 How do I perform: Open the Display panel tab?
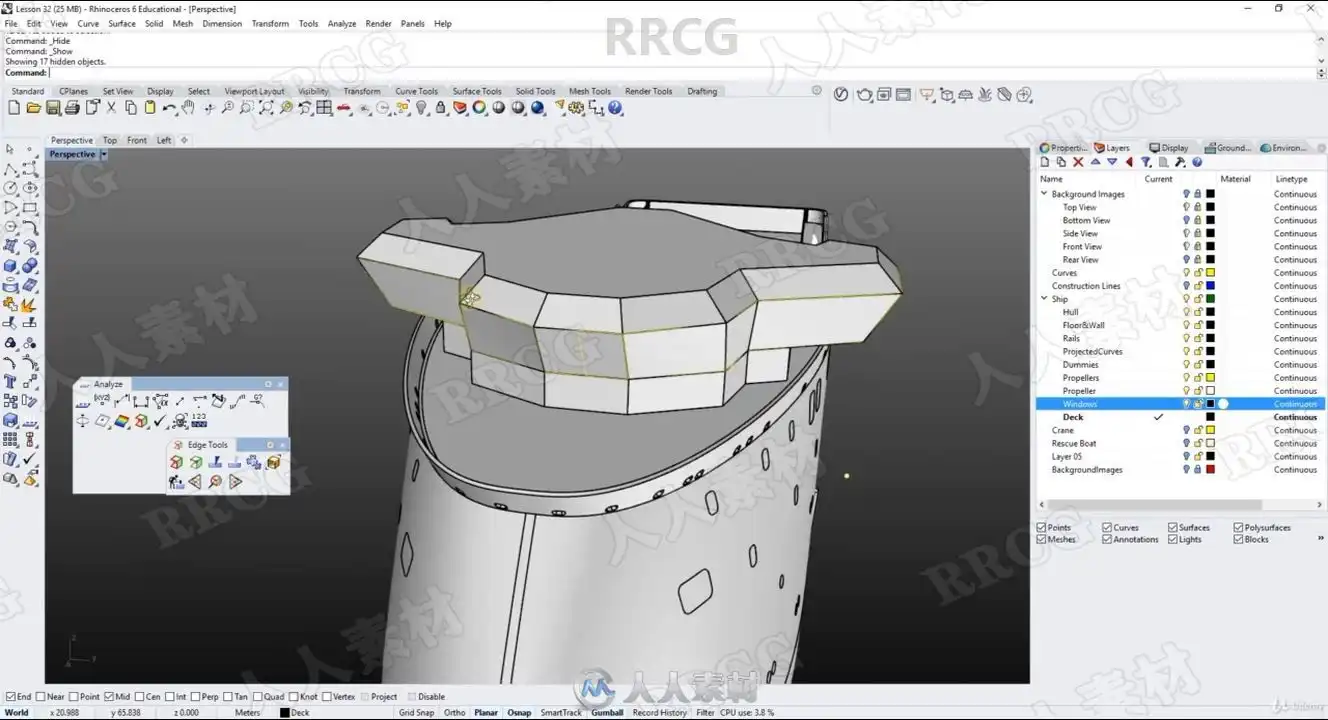tap(1169, 148)
